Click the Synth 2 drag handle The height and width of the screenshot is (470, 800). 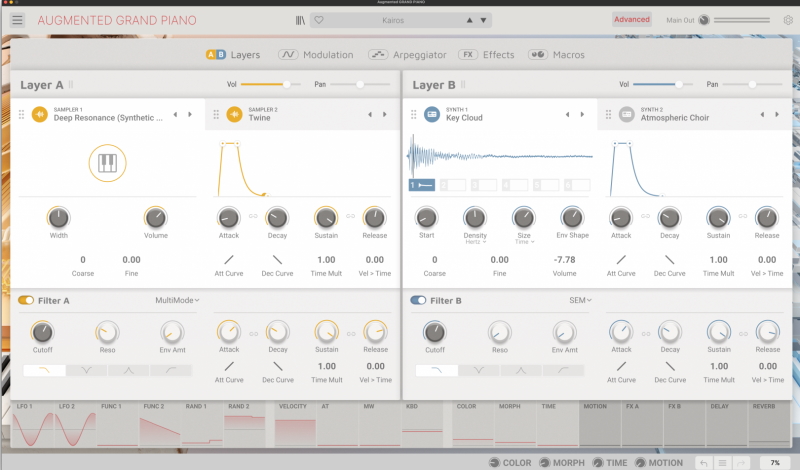pos(608,115)
